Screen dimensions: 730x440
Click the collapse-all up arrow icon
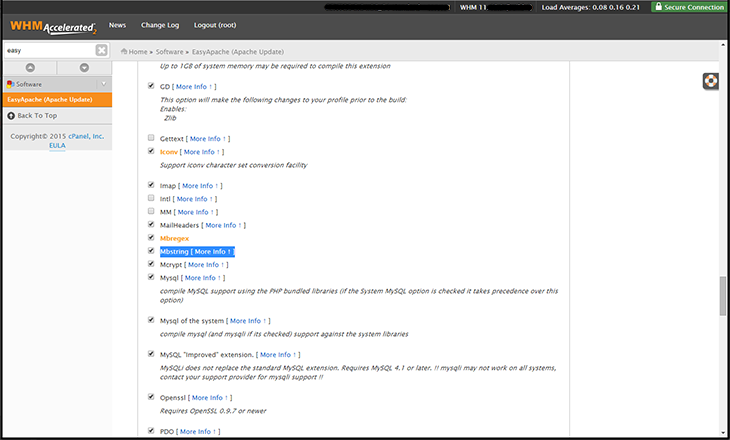pos(30,68)
